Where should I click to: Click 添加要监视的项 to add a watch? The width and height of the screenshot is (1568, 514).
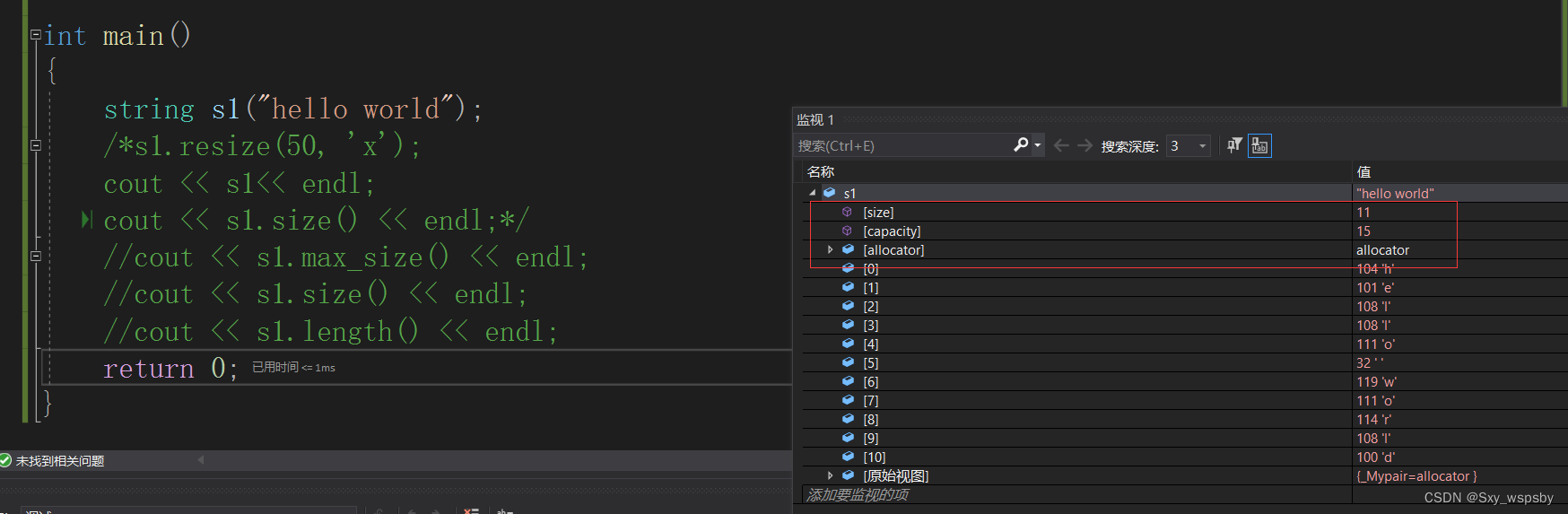click(858, 495)
